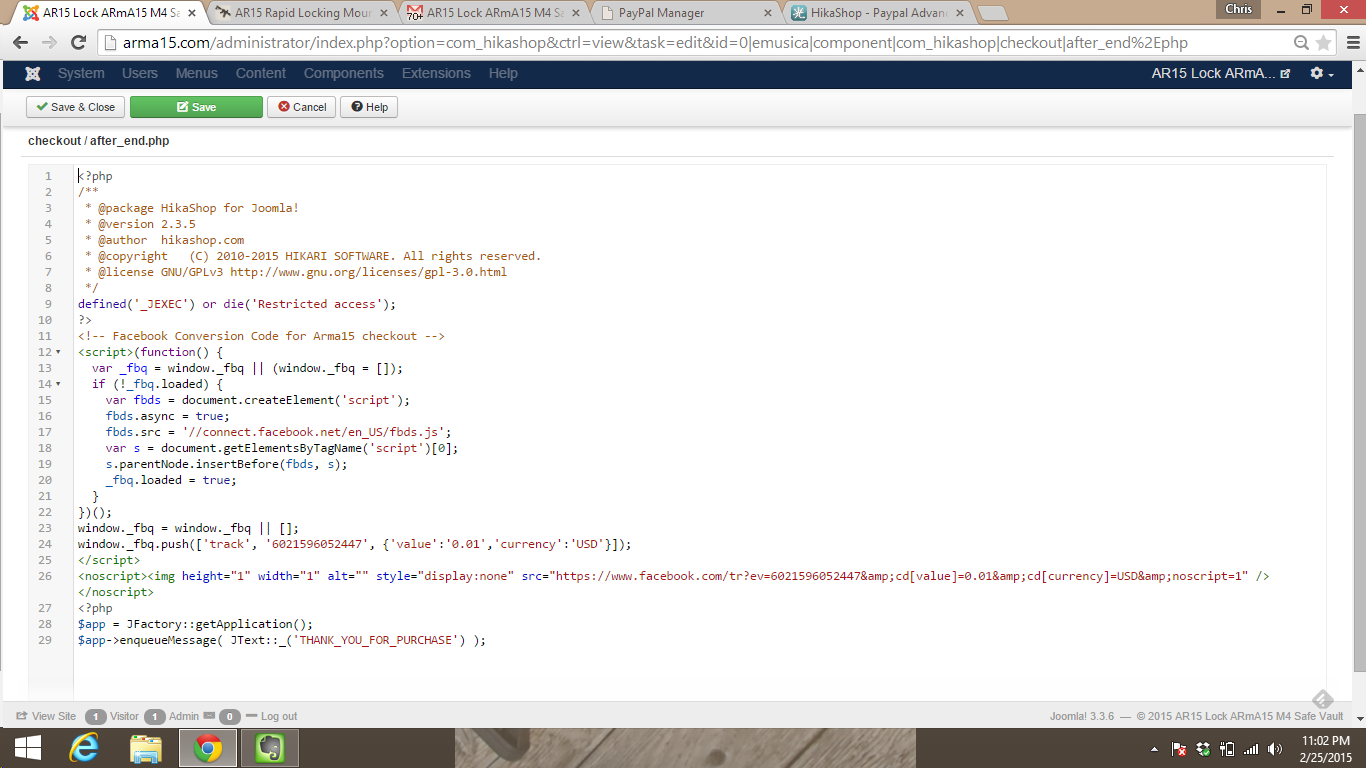Open the gear settings dropdown
Screen dimensions: 1366x768
tap(1322, 74)
